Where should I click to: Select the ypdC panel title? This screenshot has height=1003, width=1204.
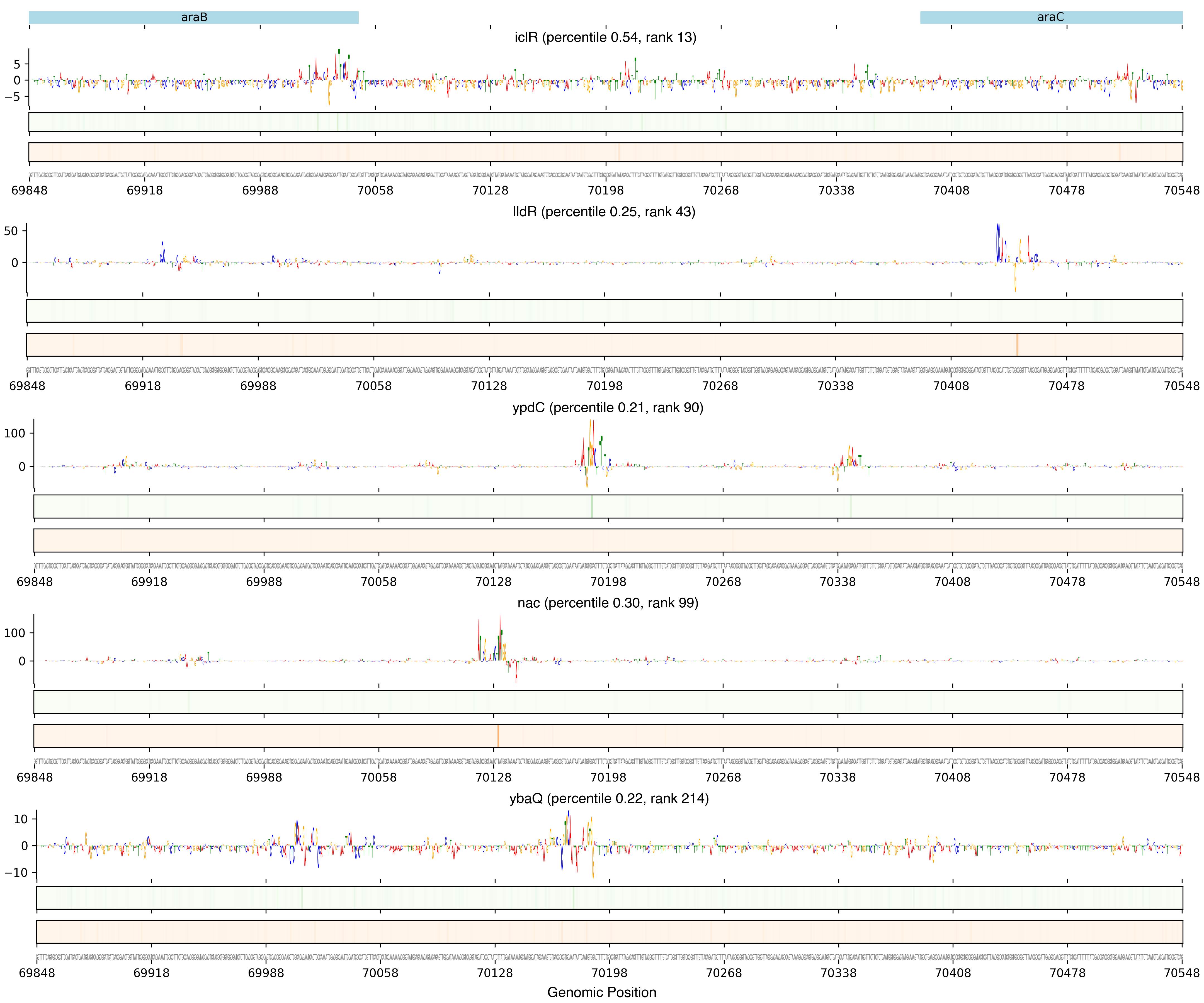(608, 408)
